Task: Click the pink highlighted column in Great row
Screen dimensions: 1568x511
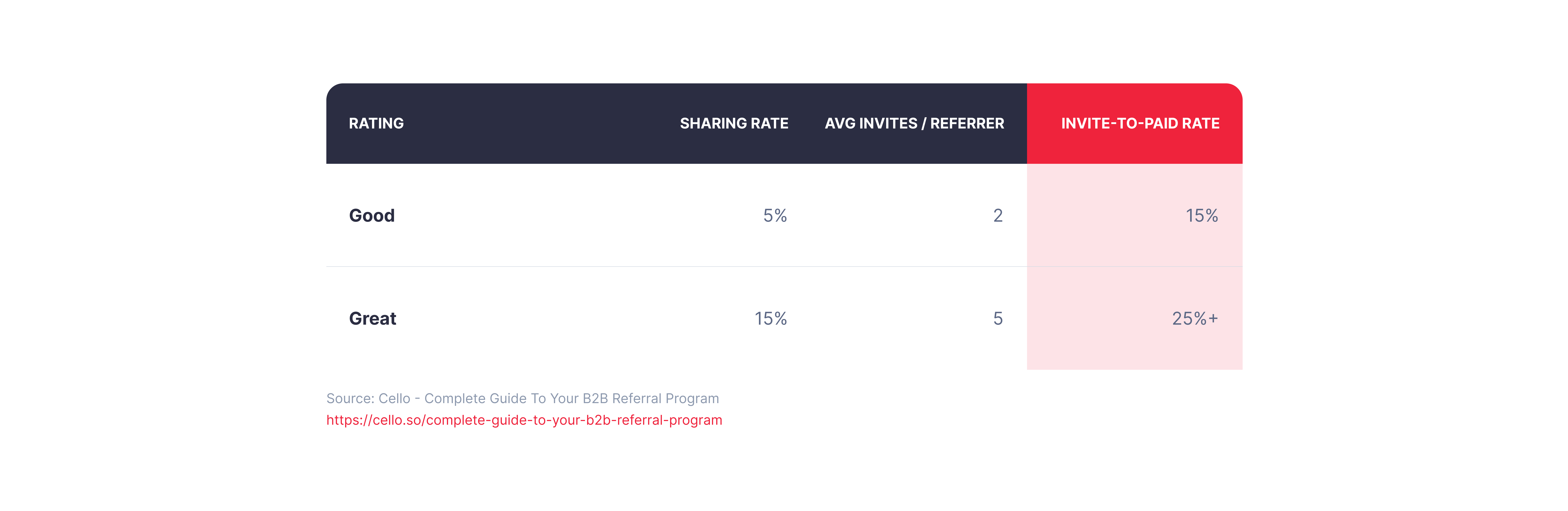Action: [x=1135, y=318]
